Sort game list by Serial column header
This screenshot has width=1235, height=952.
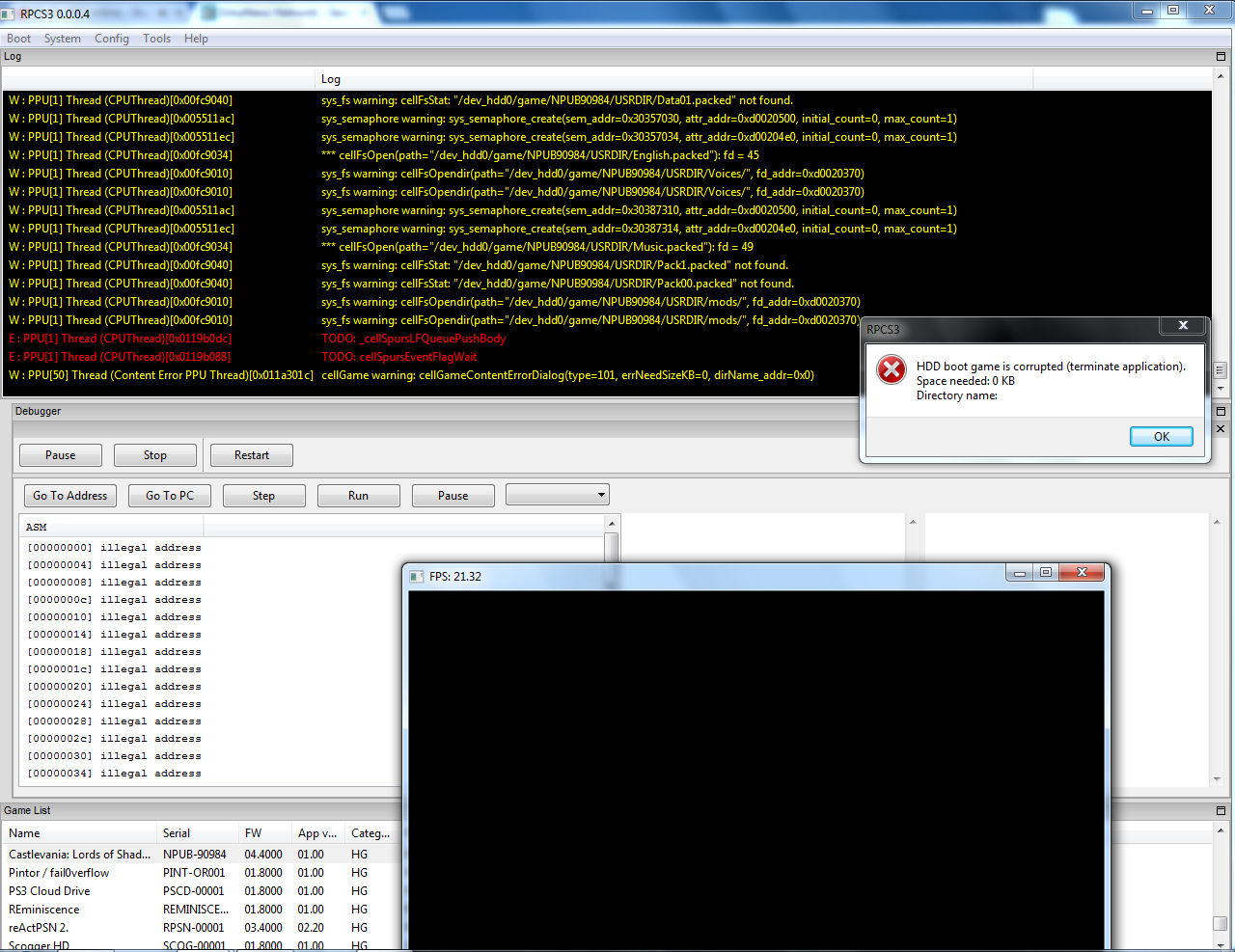177,833
